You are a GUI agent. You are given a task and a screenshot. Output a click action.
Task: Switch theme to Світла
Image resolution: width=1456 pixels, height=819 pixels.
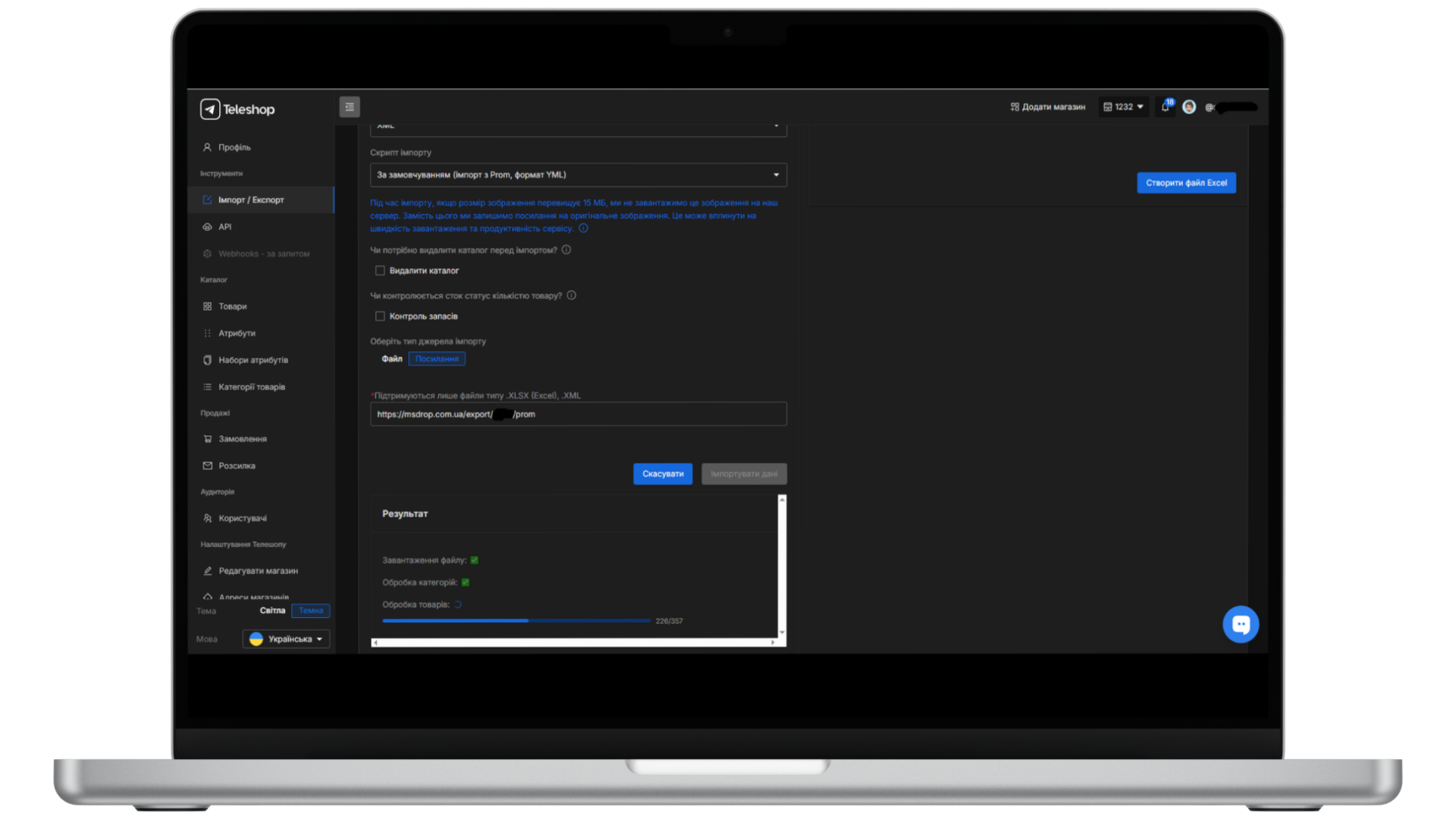[272, 610]
